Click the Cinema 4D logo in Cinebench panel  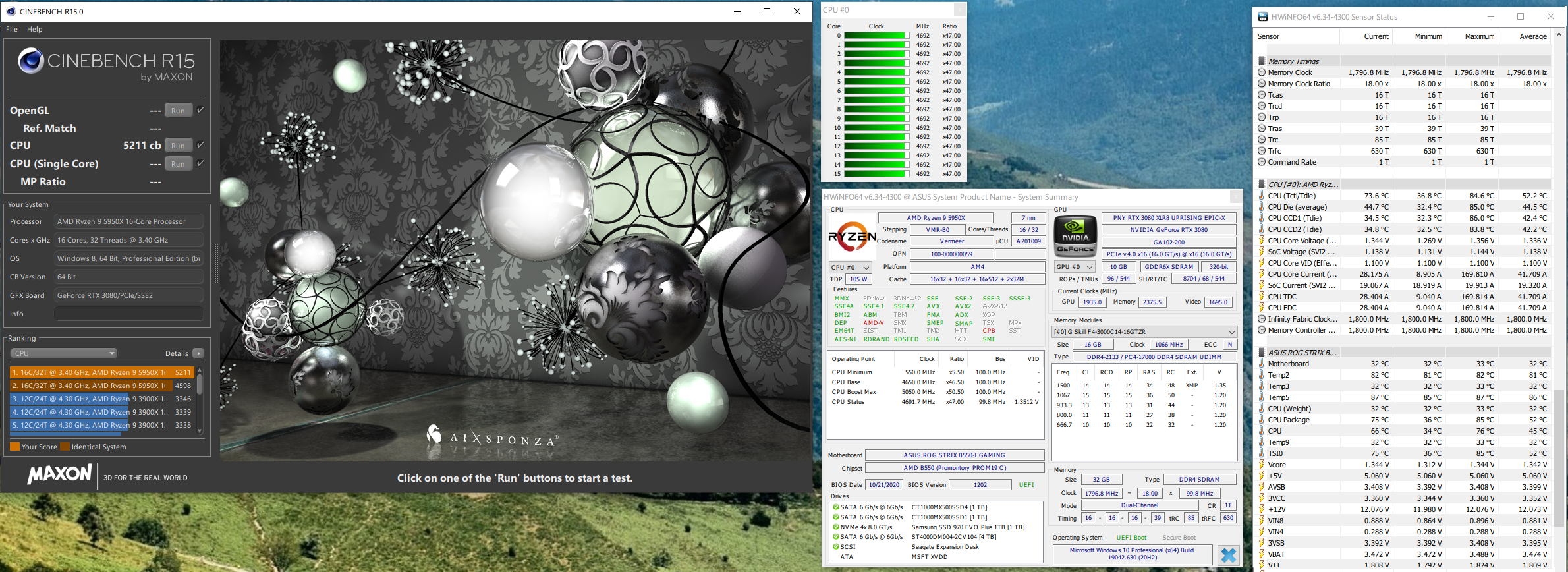click(31, 61)
